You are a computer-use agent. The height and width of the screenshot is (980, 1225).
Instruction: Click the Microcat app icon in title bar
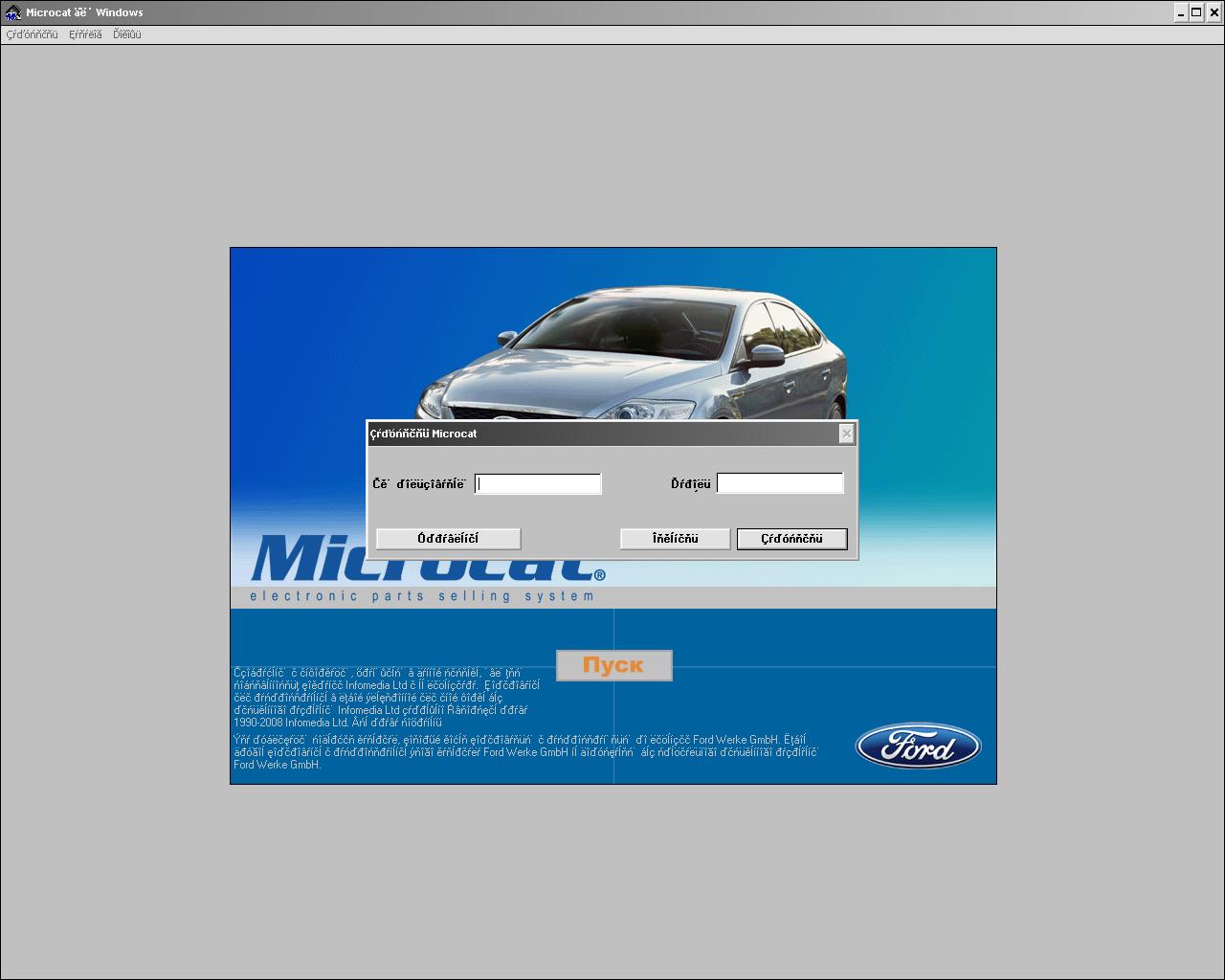coord(13,12)
